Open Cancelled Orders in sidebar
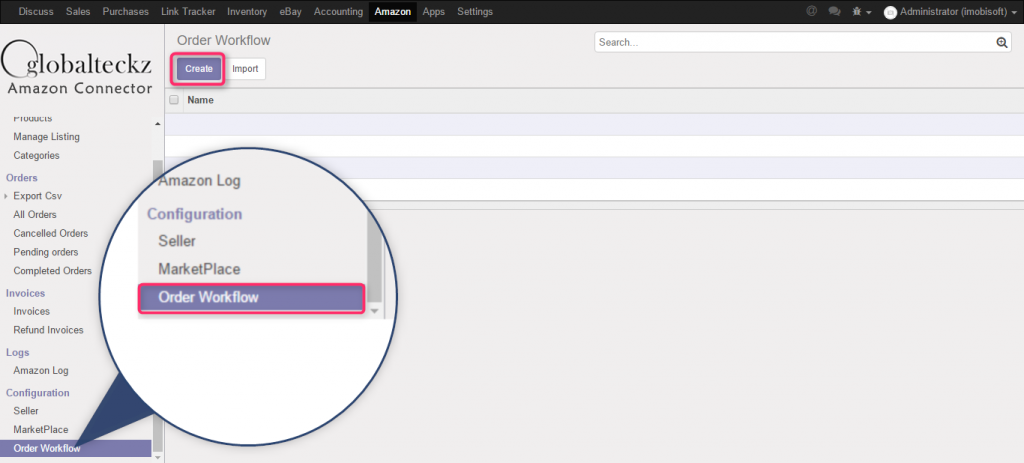Image resolution: width=1024 pixels, height=463 pixels. [x=50, y=233]
